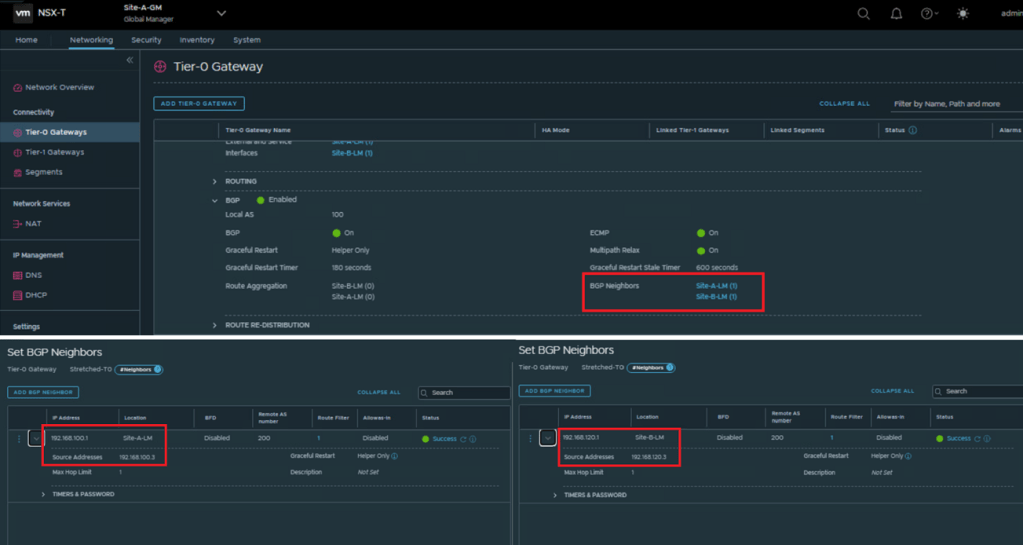This screenshot has height=545, width=1023.
Task: Click ADD BGP NEIGHBOR in left panel
Action: coord(43,392)
